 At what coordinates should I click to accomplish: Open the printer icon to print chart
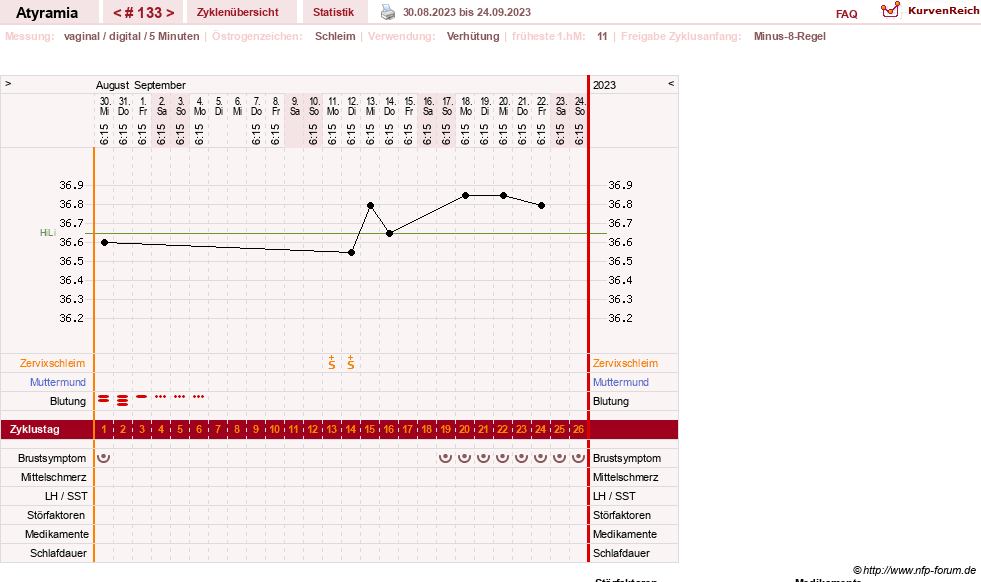coord(388,12)
